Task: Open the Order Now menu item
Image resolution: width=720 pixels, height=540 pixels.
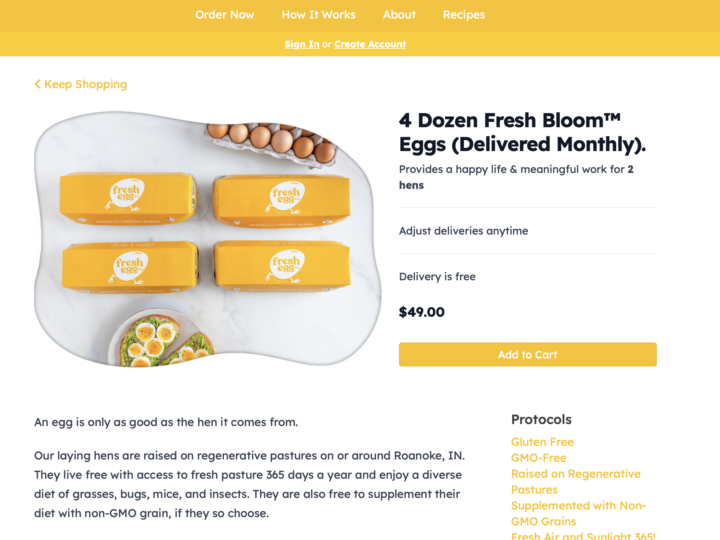Action: tap(225, 15)
